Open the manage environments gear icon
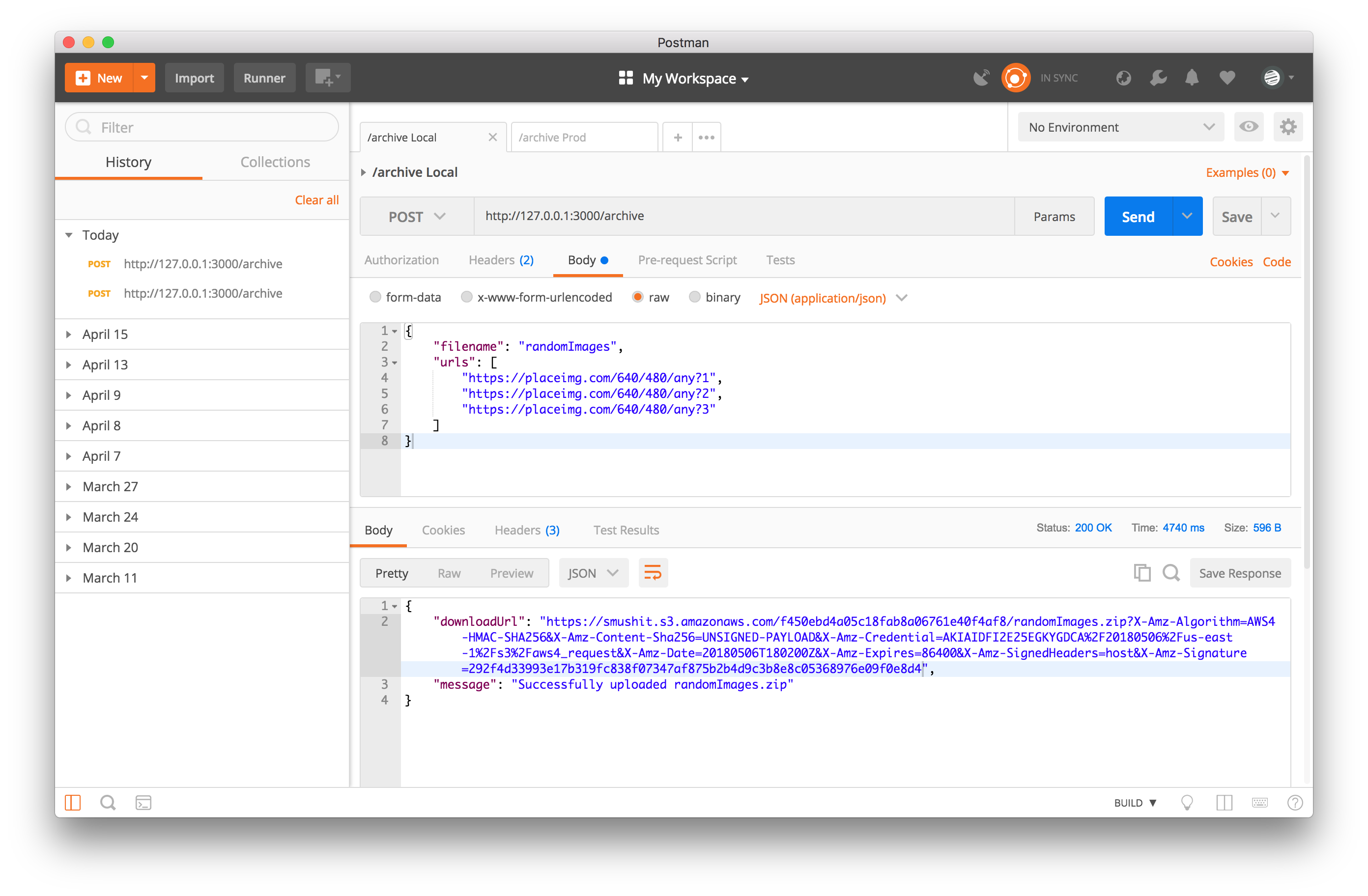The width and height of the screenshot is (1368, 896). (x=1288, y=126)
